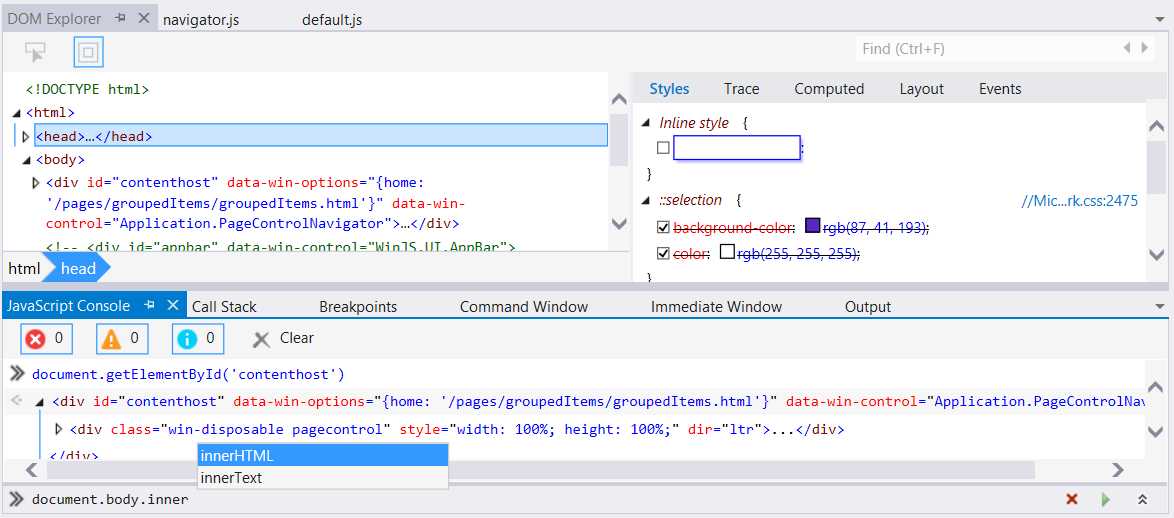Switch to the default.js tab

tap(332, 20)
